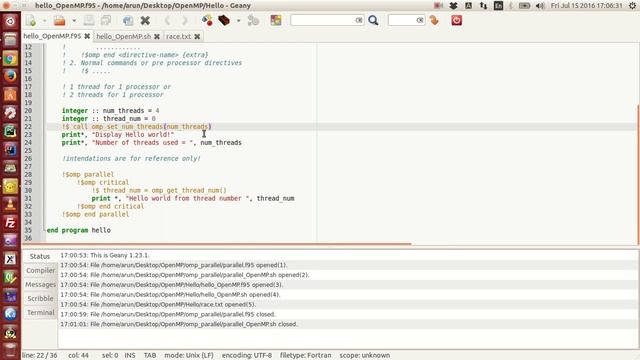This screenshot has height=360, width=640.
Task: Open the clock Fri Jul 15 2016
Action: [586, 6]
